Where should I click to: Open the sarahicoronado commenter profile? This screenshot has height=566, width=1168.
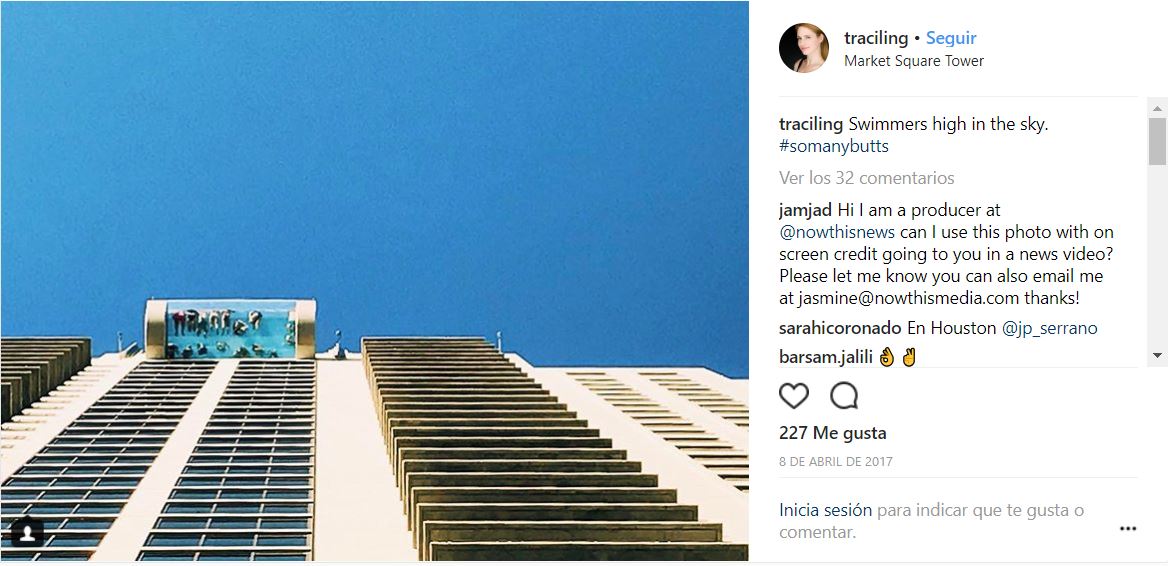(840, 328)
